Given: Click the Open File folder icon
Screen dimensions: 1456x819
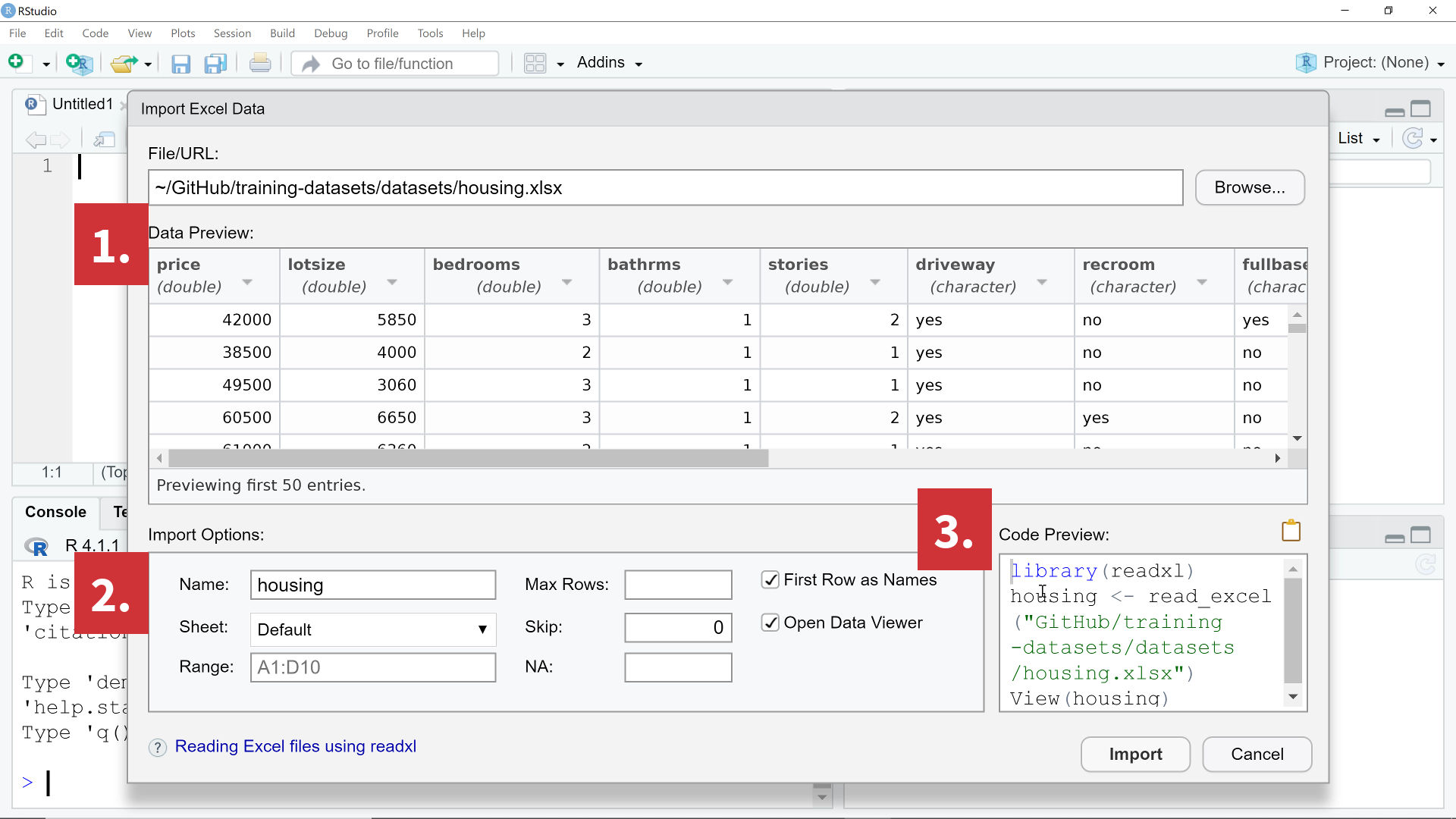Looking at the screenshot, I should pyautogui.click(x=124, y=63).
